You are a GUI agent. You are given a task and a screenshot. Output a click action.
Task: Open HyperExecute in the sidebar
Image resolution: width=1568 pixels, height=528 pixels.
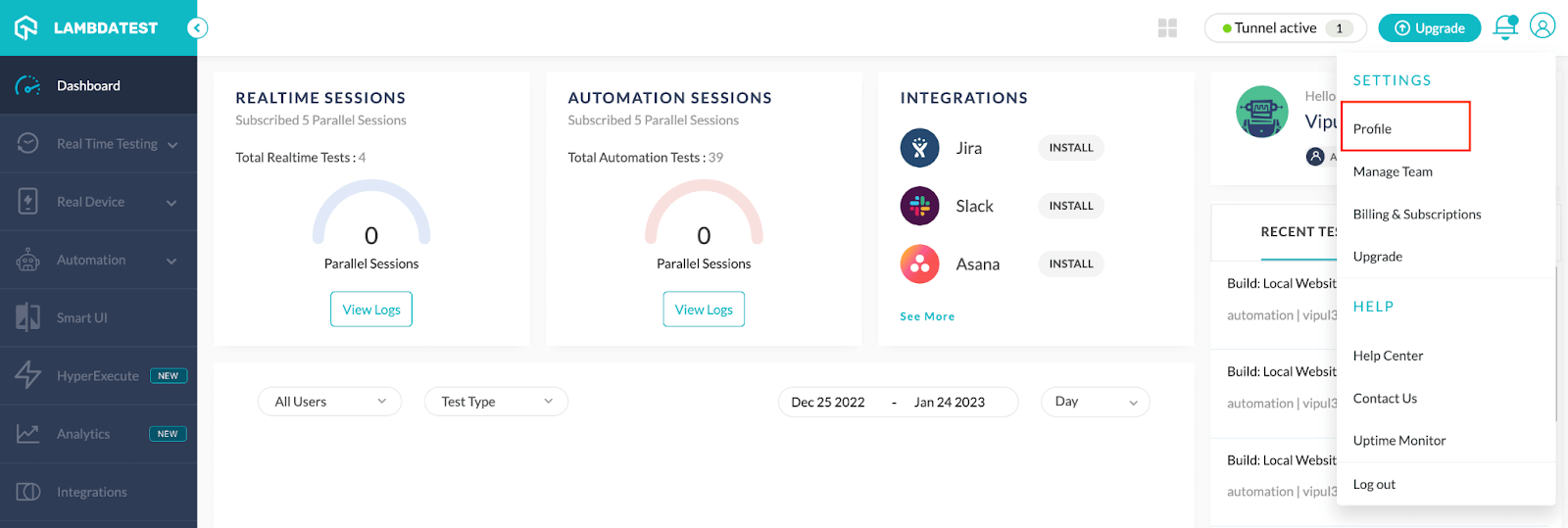coord(98,375)
